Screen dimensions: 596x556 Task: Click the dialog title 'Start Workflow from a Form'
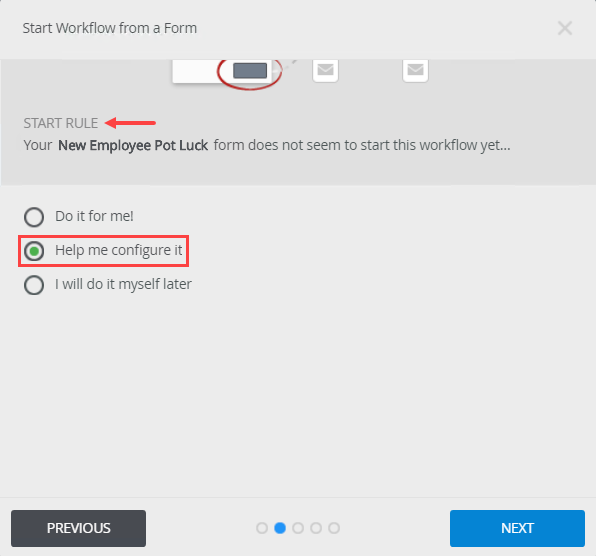click(110, 28)
